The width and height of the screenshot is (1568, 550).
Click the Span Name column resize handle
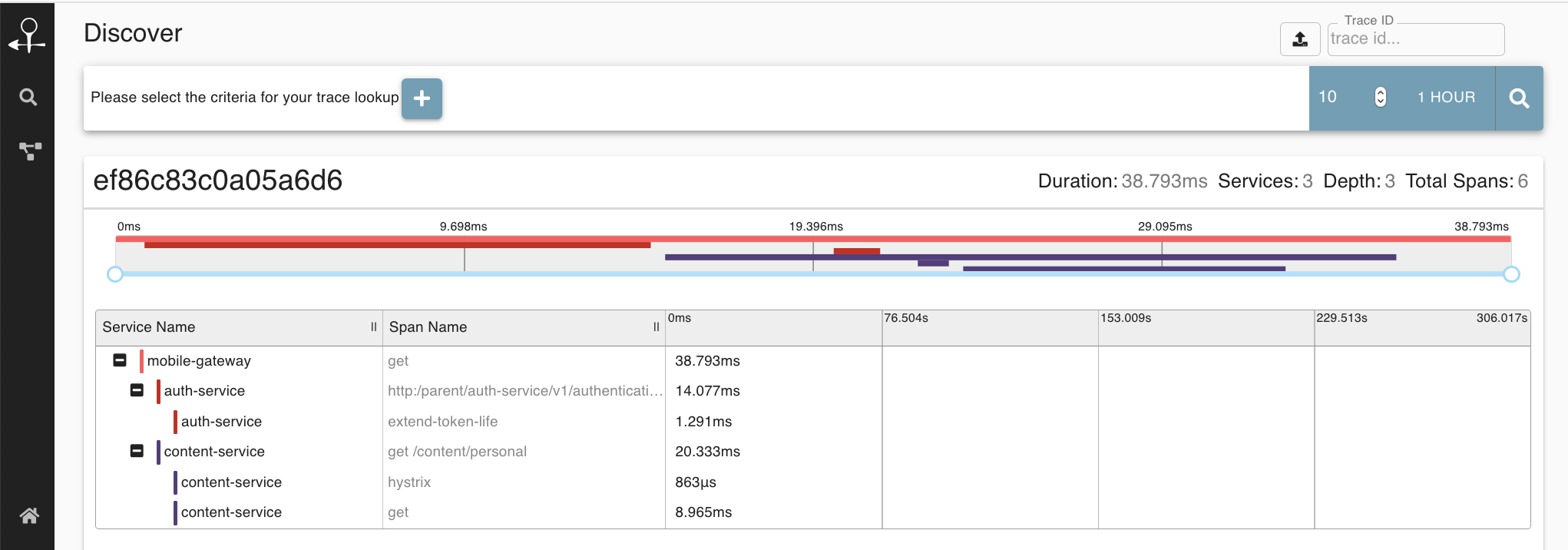[657, 326]
